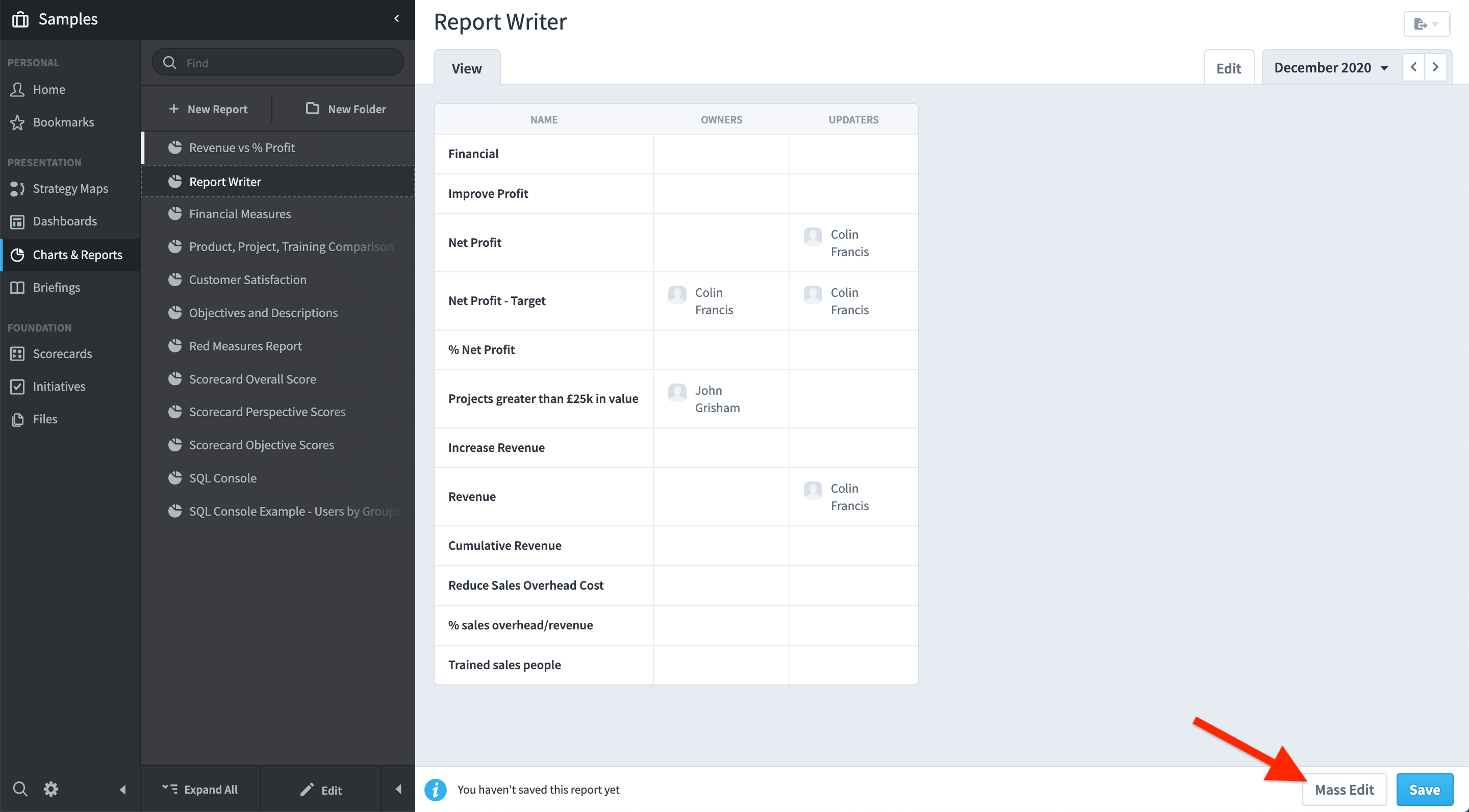Viewport: 1469px width, 812px height.
Task: Click Objectives and Descriptions report icon
Action: (x=175, y=313)
